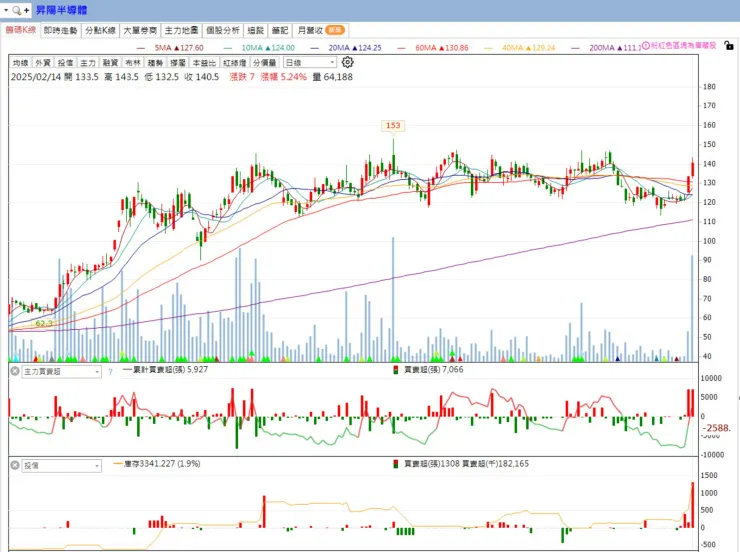Click the 5MA red legend line
Screen dimensions: 740x552
(x=140, y=48)
